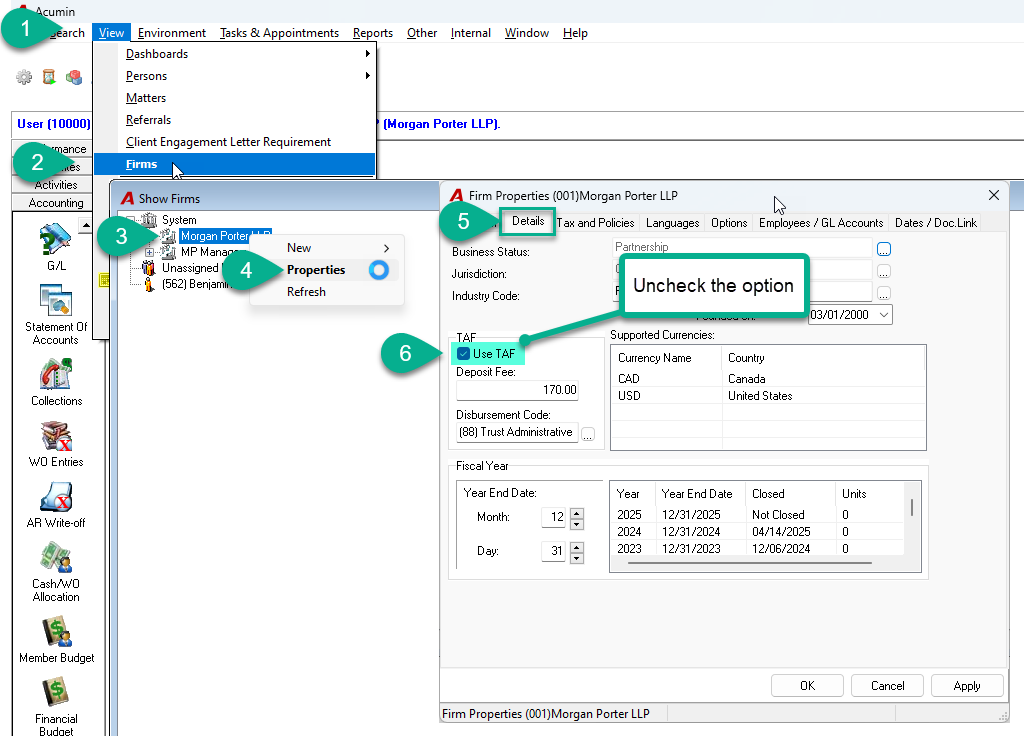Expand the MP Manag… tree node
The width and height of the screenshot is (1024, 736).
click(x=150, y=252)
